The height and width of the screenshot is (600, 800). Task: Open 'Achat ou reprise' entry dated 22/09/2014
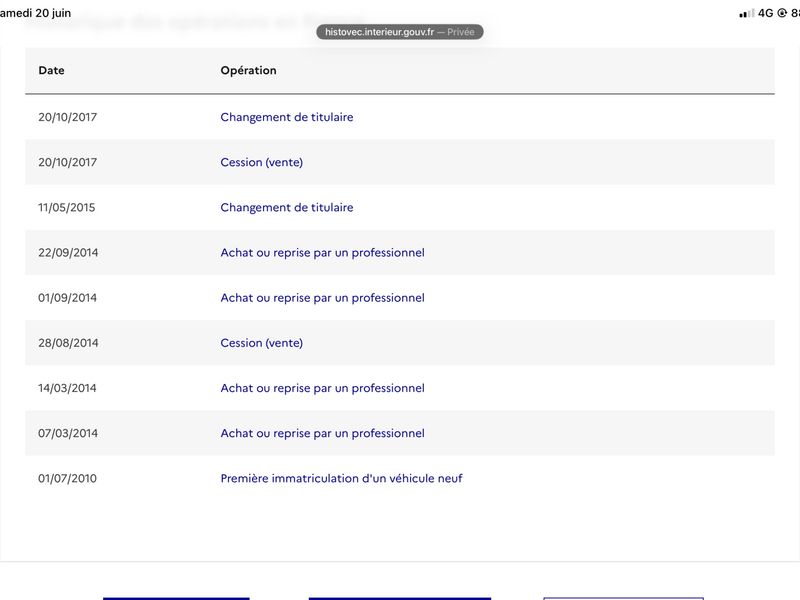click(x=322, y=253)
